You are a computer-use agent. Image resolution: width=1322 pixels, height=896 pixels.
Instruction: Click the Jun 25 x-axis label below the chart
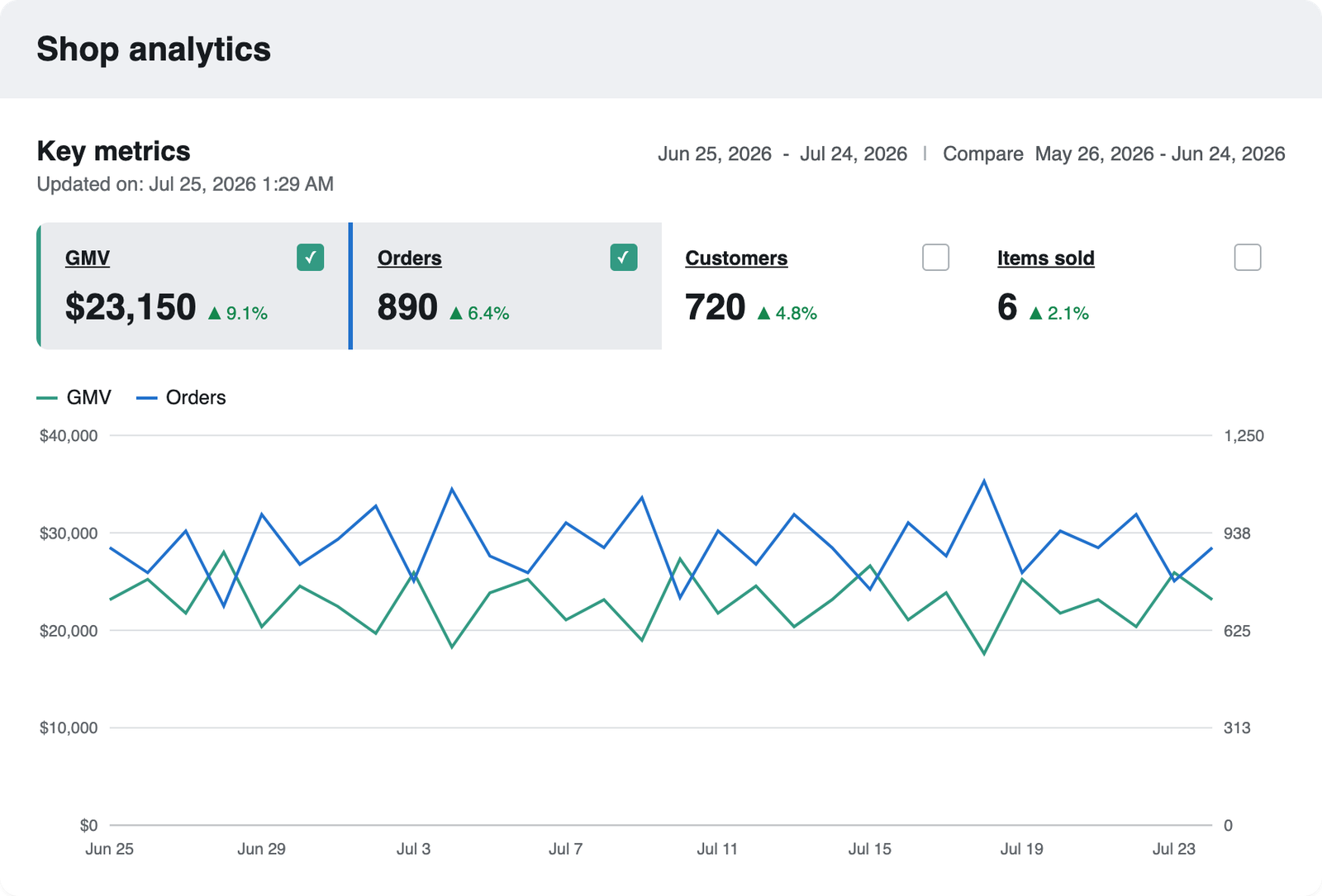109,849
